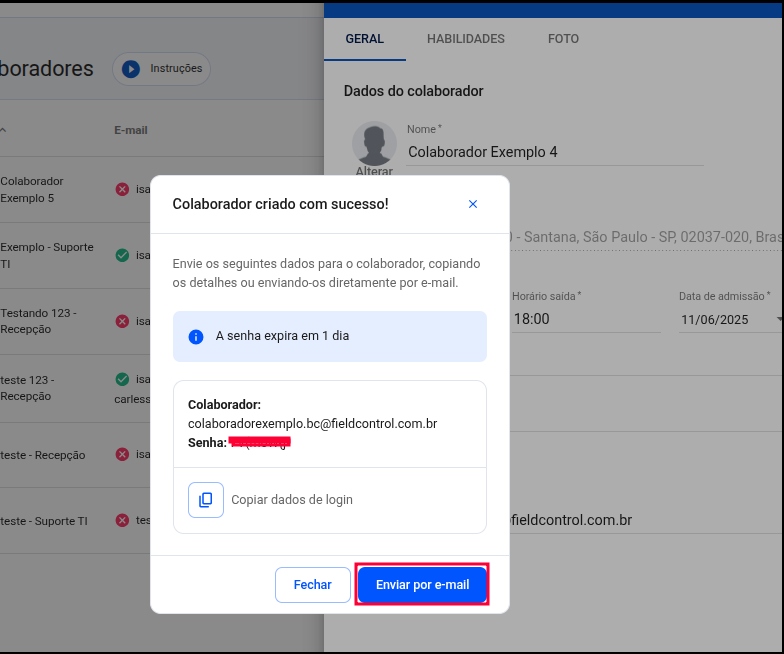
Task: Close the success dialog with the X icon
Action: (473, 204)
